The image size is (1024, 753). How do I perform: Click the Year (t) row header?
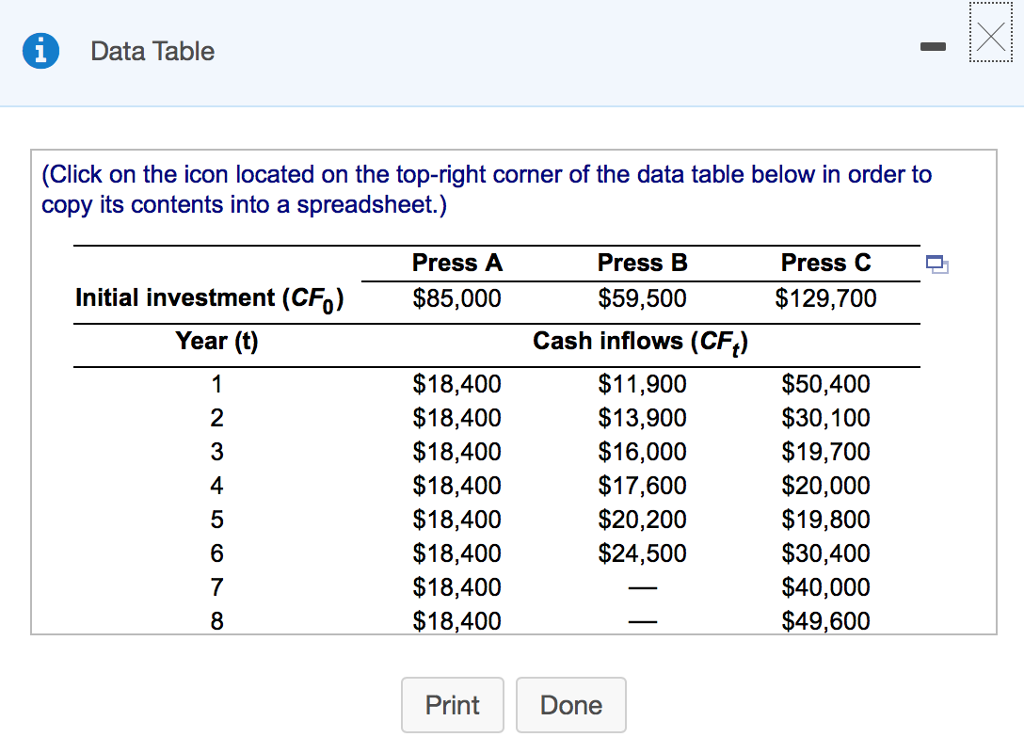tap(216, 342)
